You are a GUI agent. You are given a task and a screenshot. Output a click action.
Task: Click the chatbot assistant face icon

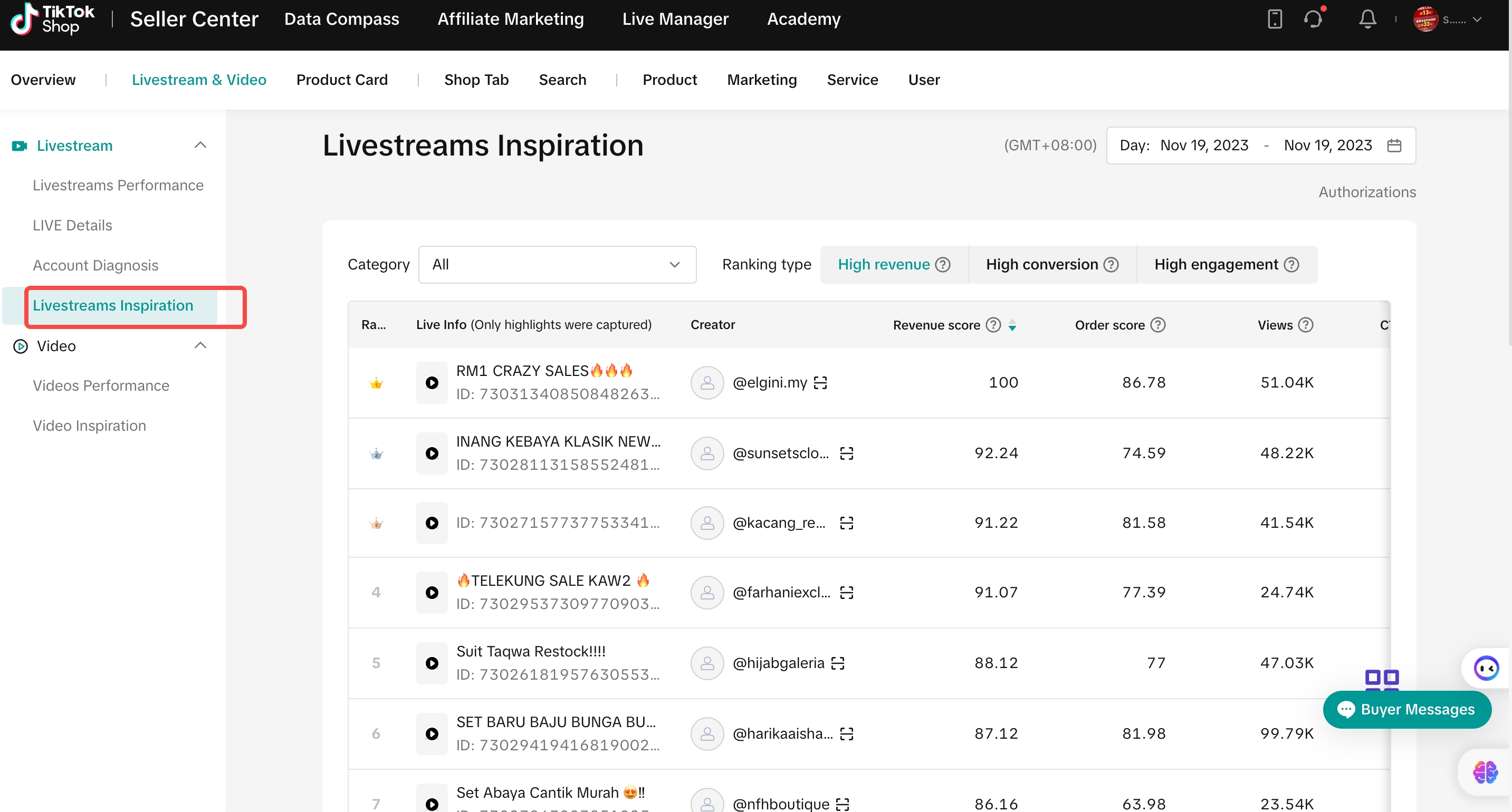[1486, 668]
